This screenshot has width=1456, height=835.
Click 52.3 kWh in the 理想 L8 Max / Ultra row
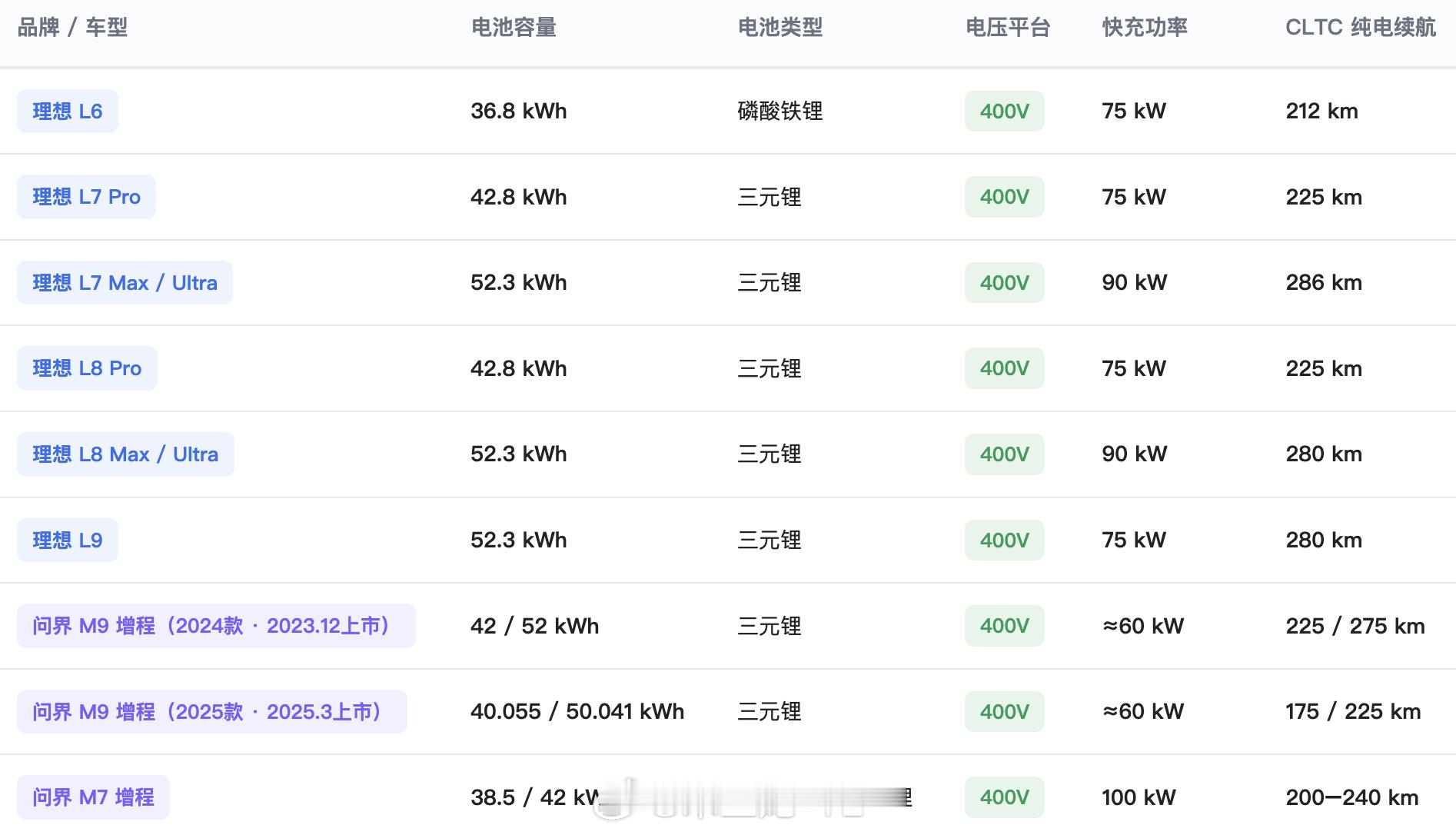[x=519, y=454]
